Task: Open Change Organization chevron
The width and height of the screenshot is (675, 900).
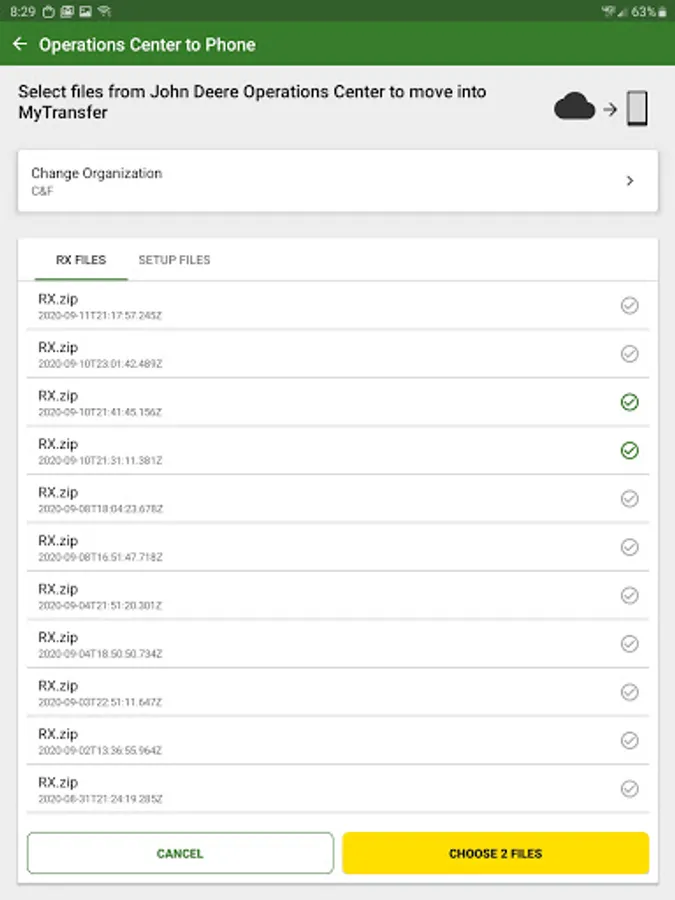Action: (629, 181)
